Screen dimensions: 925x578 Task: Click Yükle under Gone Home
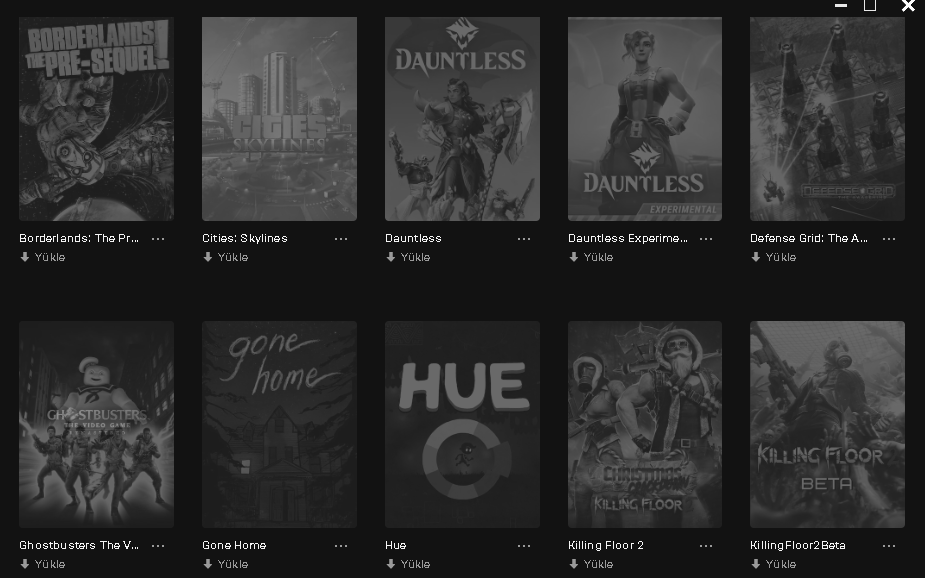(225, 564)
